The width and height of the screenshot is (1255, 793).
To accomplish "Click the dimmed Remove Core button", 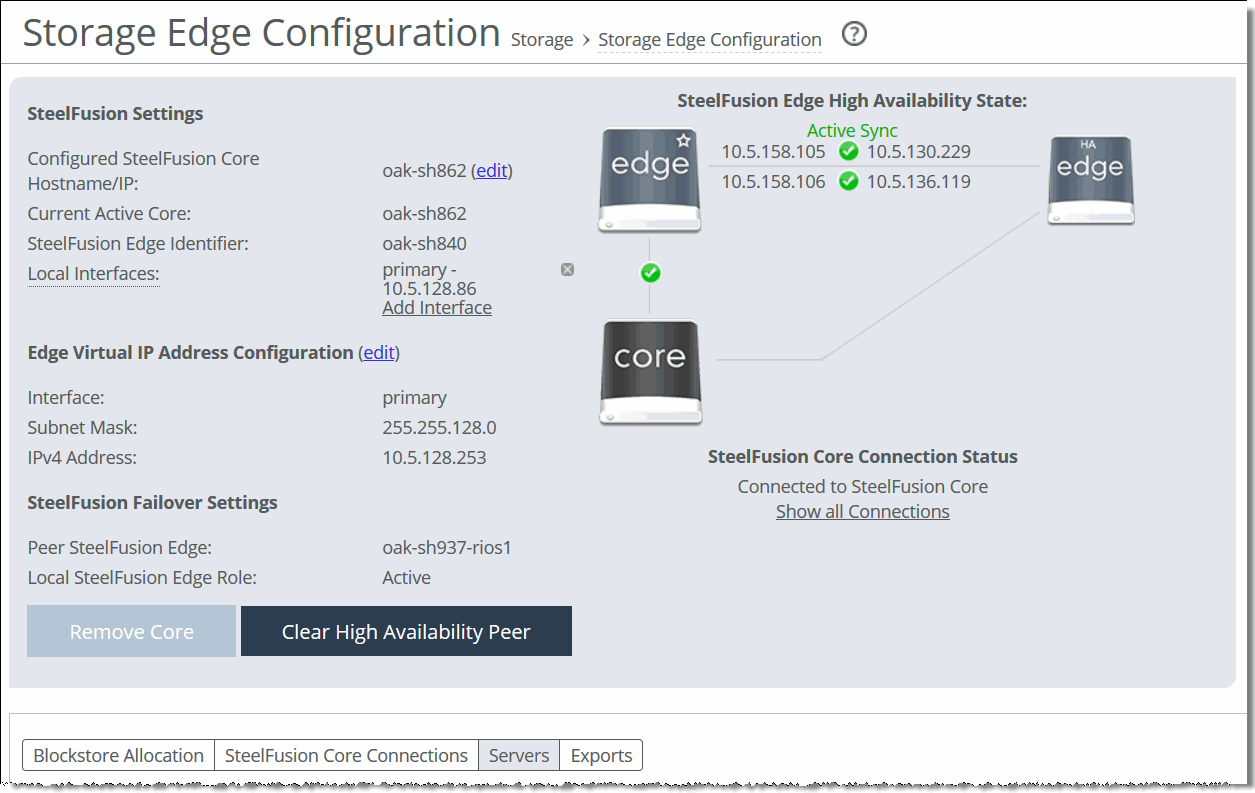I will tap(130, 631).
